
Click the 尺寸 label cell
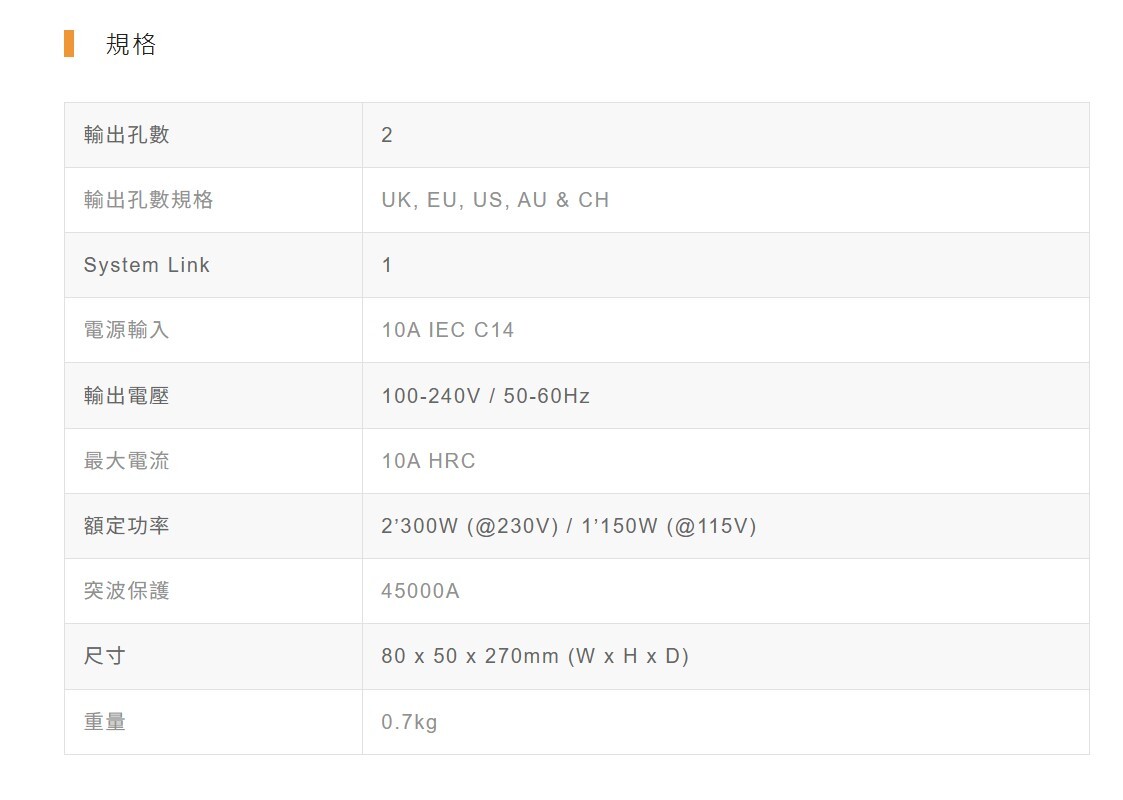(105, 656)
